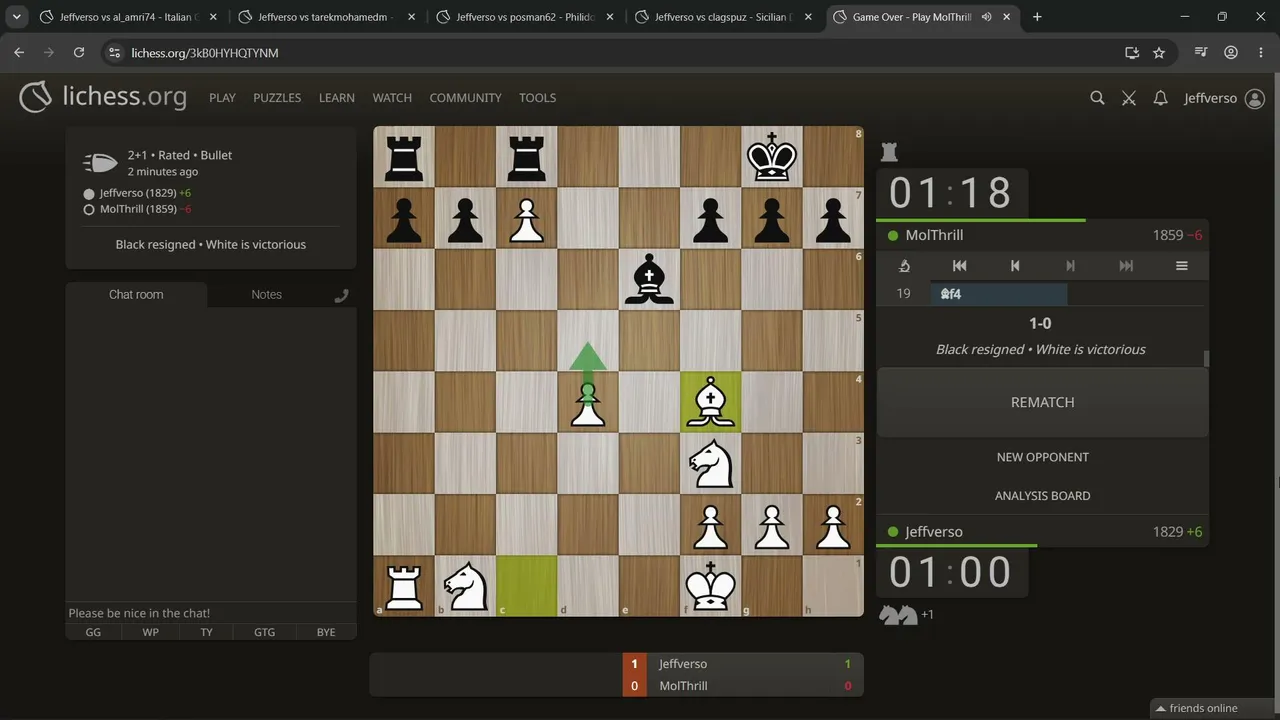This screenshot has width=1280, height=720.
Task: Open the lichess search magnifier
Action: [1097, 98]
